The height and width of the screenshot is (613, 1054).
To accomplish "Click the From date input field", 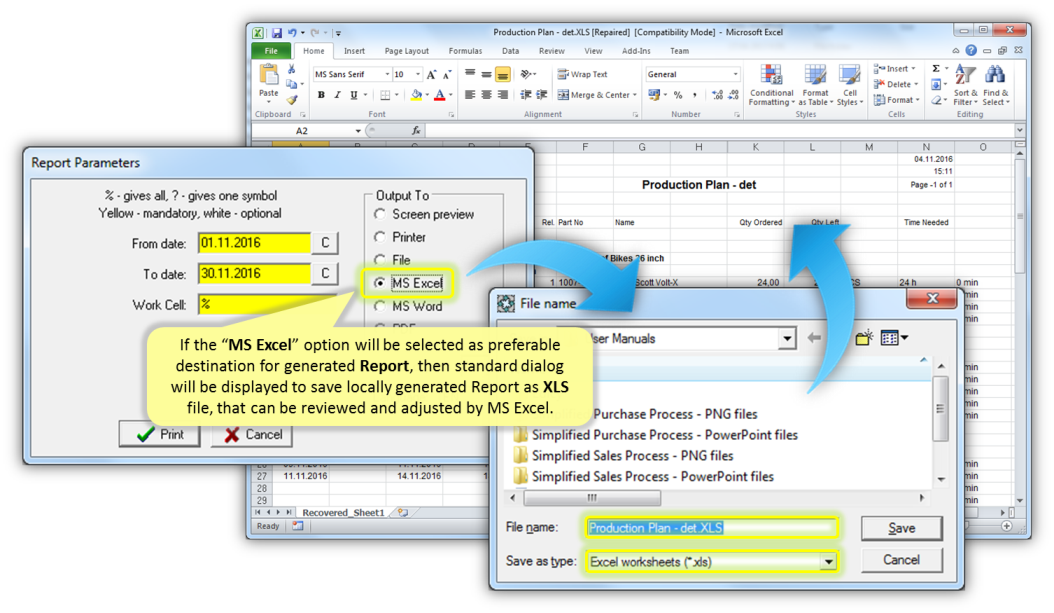I will [x=255, y=243].
